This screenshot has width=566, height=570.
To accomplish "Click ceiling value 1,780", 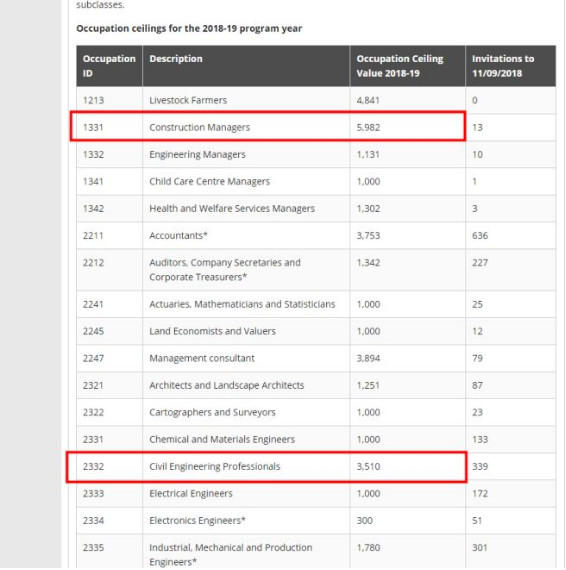I will pyautogui.click(x=368, y=547).
